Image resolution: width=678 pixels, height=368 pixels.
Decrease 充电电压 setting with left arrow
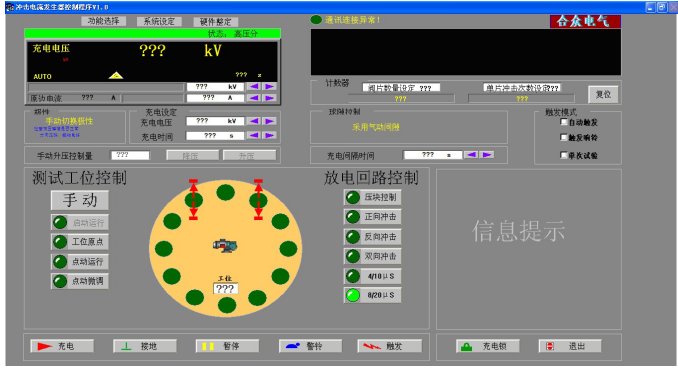[x=254, y=121]
